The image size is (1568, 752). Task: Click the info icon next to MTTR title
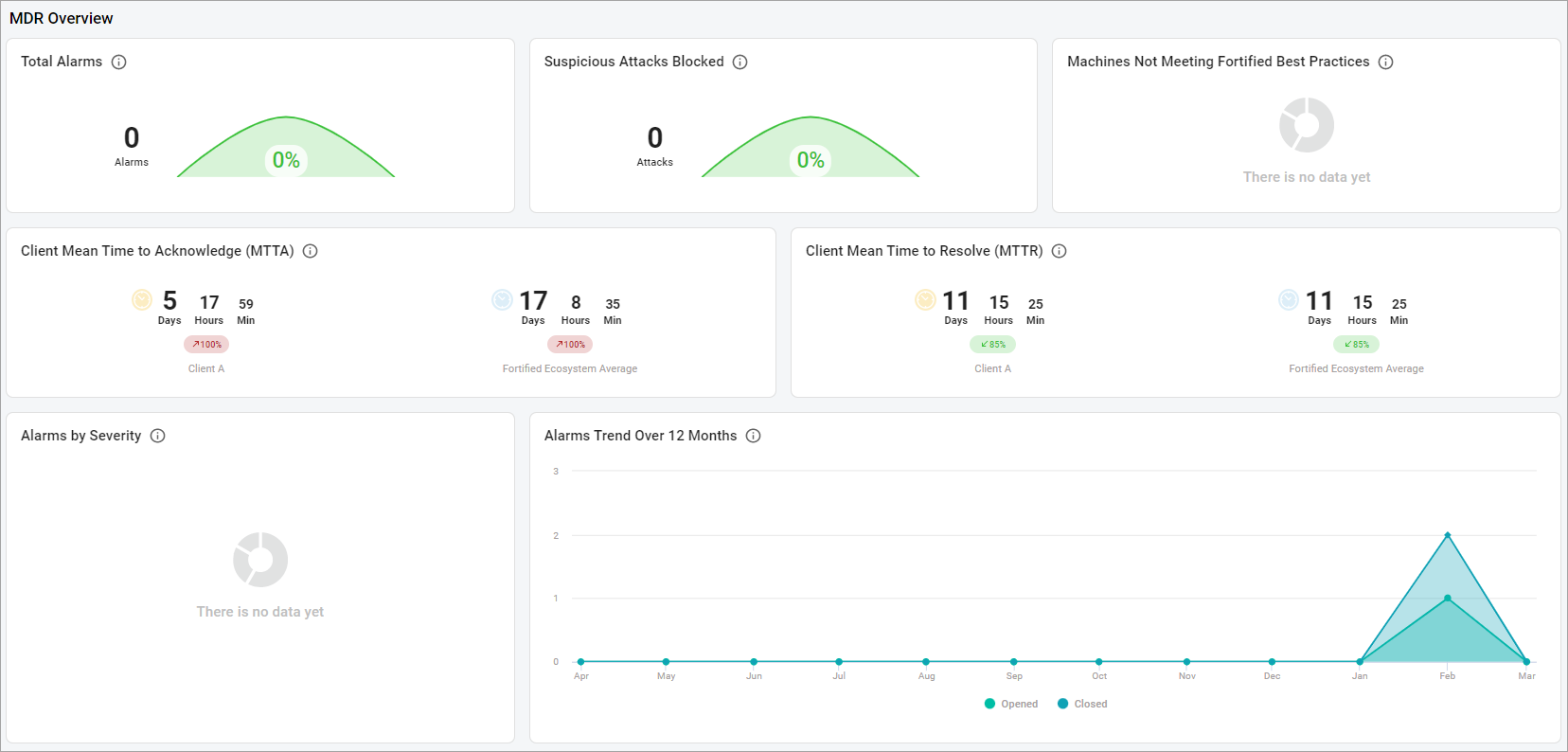pos(1060,252)
